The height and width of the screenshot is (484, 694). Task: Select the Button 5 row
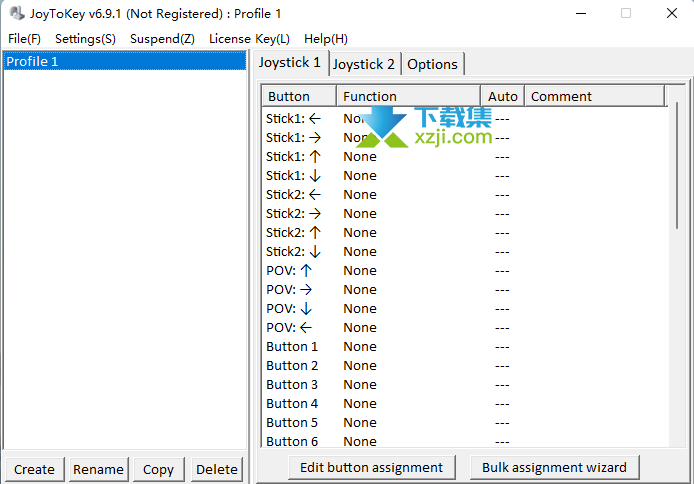point(463,423)
